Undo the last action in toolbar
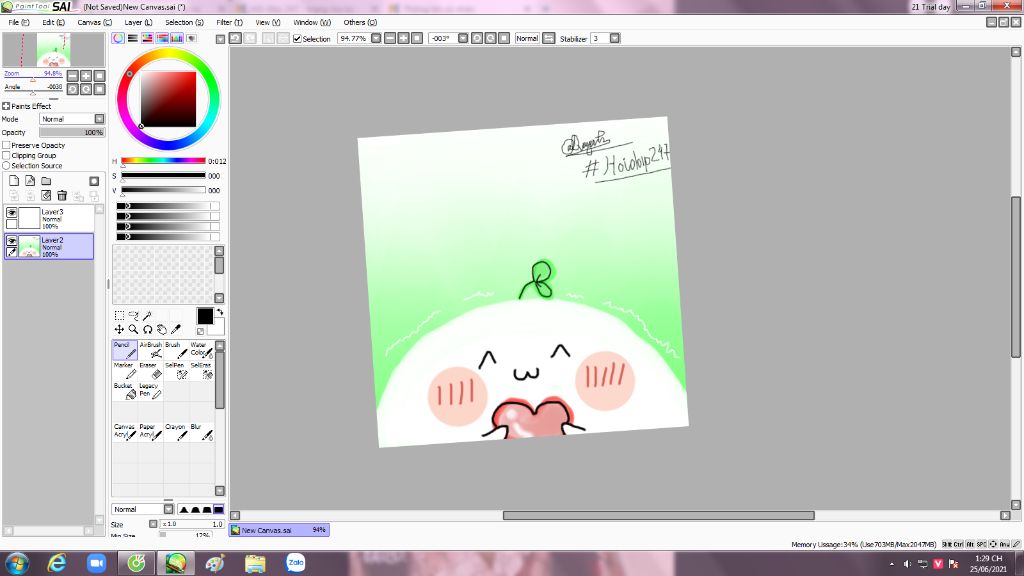The image size is (1024, 576). tap(236, 39)
